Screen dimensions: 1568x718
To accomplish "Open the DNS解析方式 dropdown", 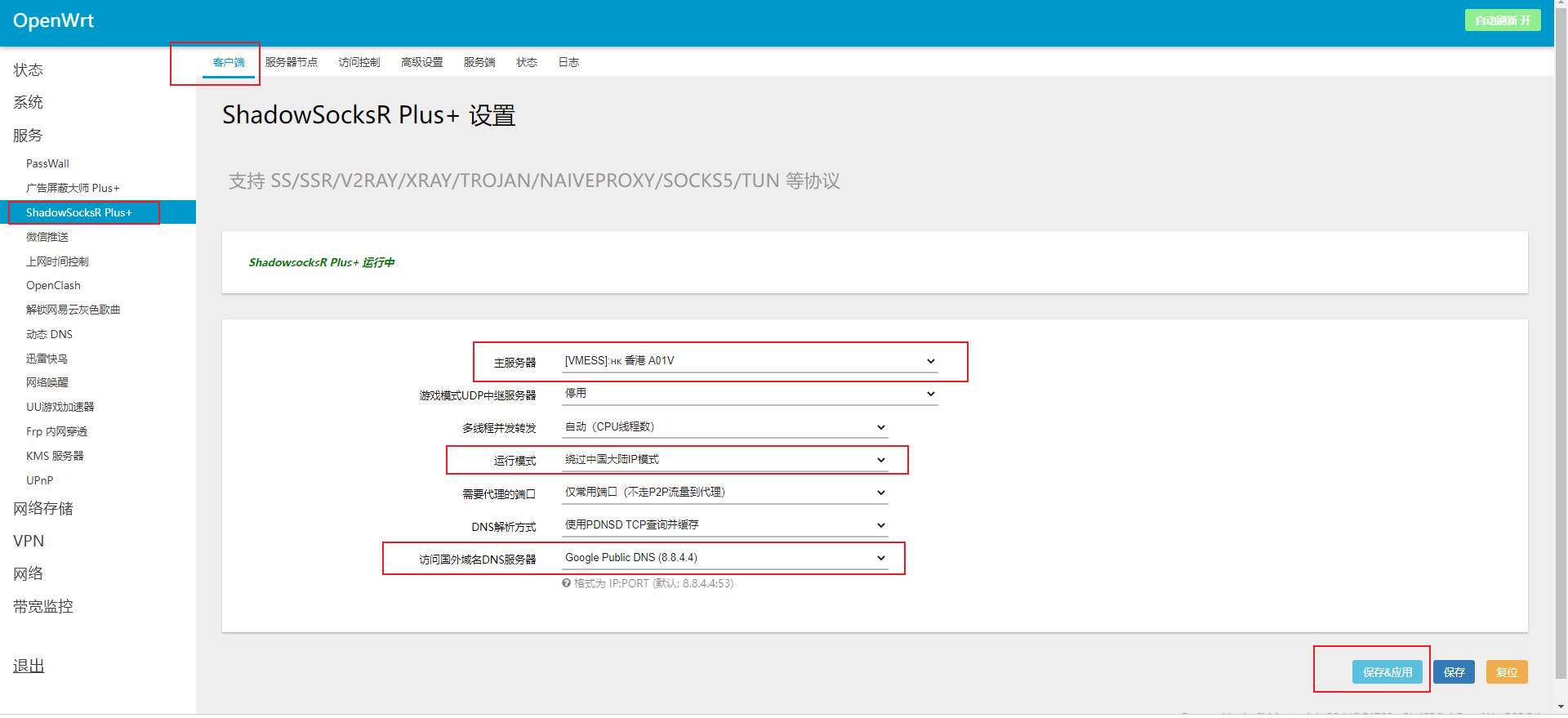I will [725, 525].
